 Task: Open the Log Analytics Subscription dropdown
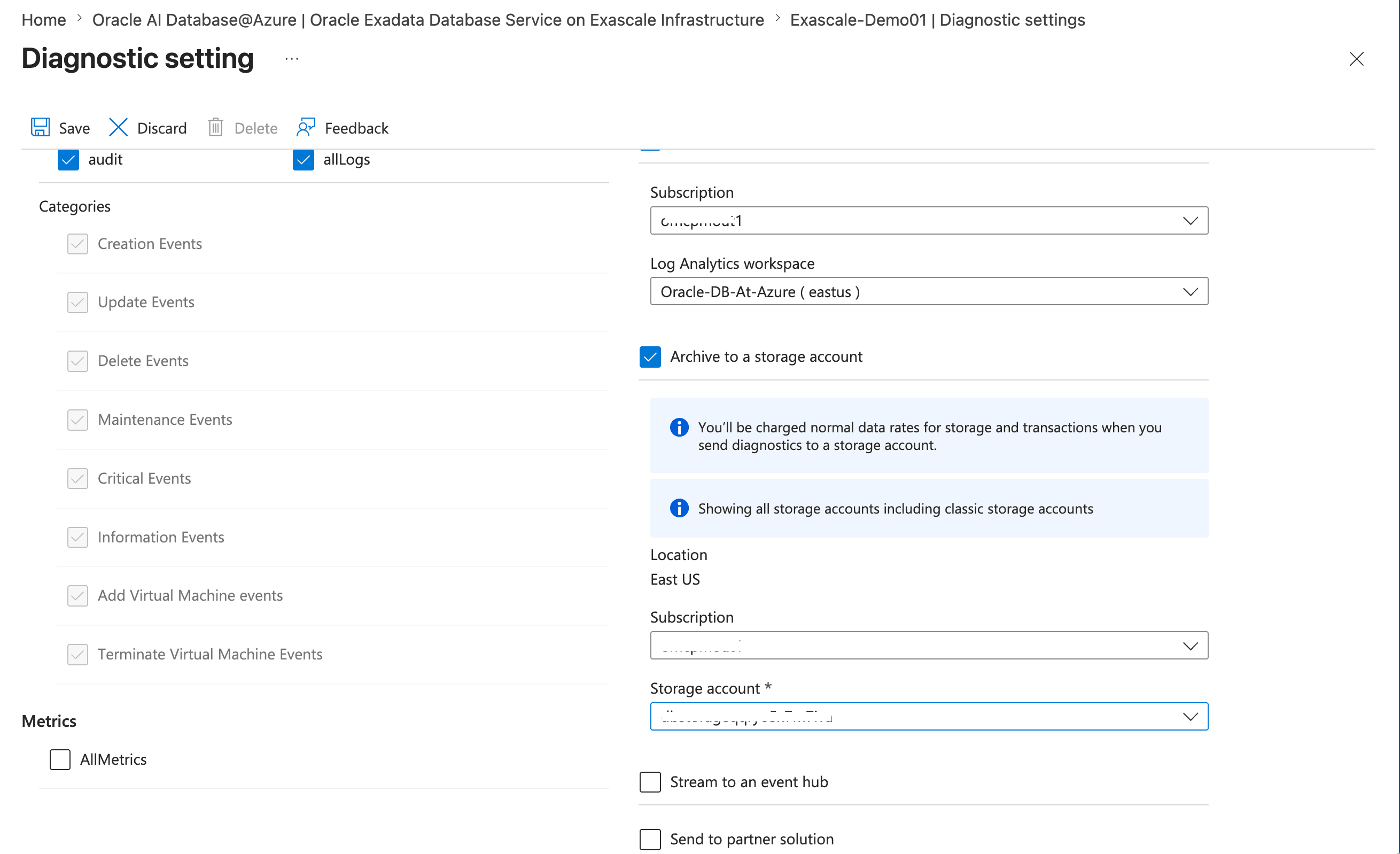[929, 221]
